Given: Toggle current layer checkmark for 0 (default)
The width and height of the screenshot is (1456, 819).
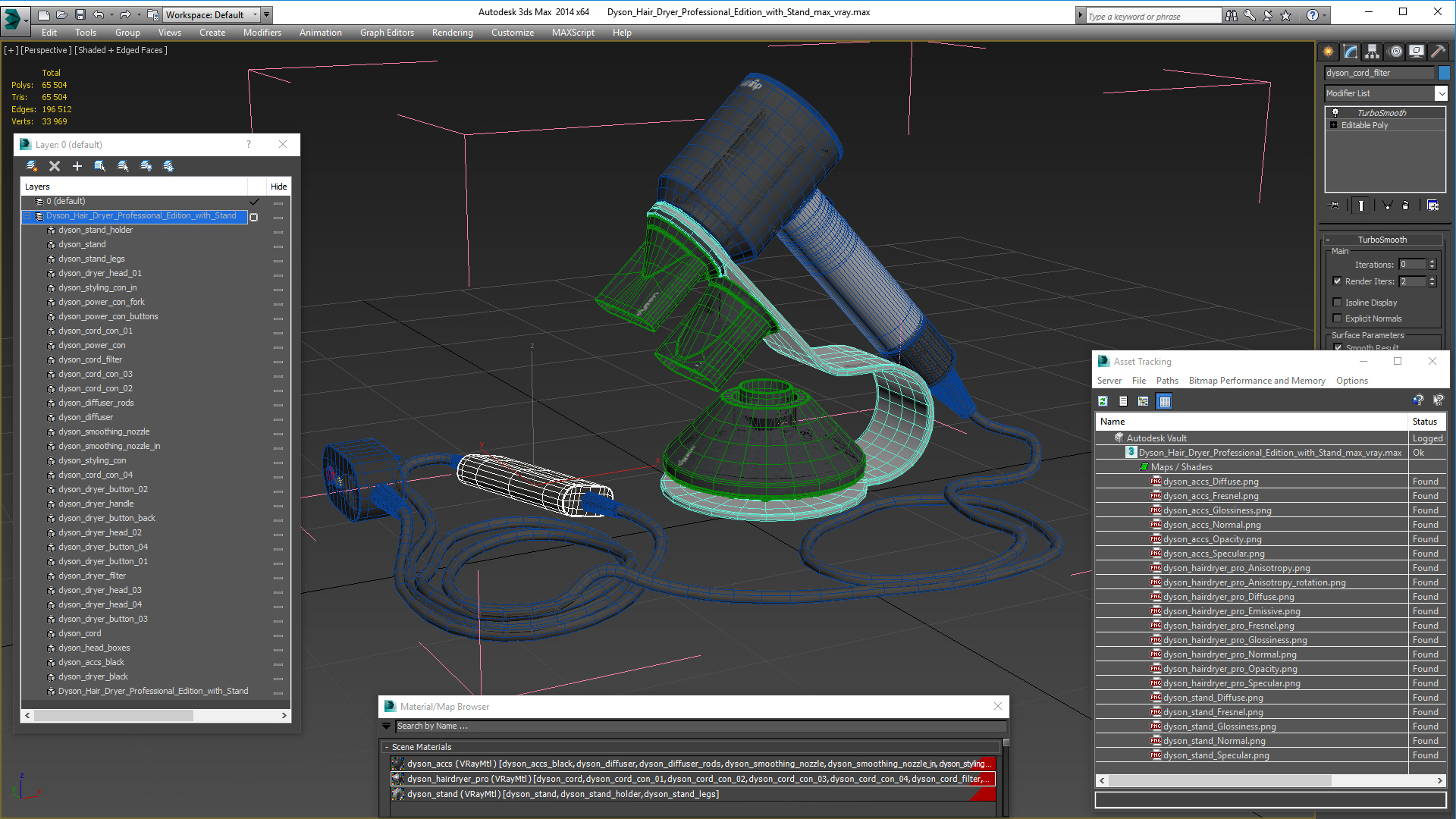Looking at the screenshot, I should click(x=255, y=202).
